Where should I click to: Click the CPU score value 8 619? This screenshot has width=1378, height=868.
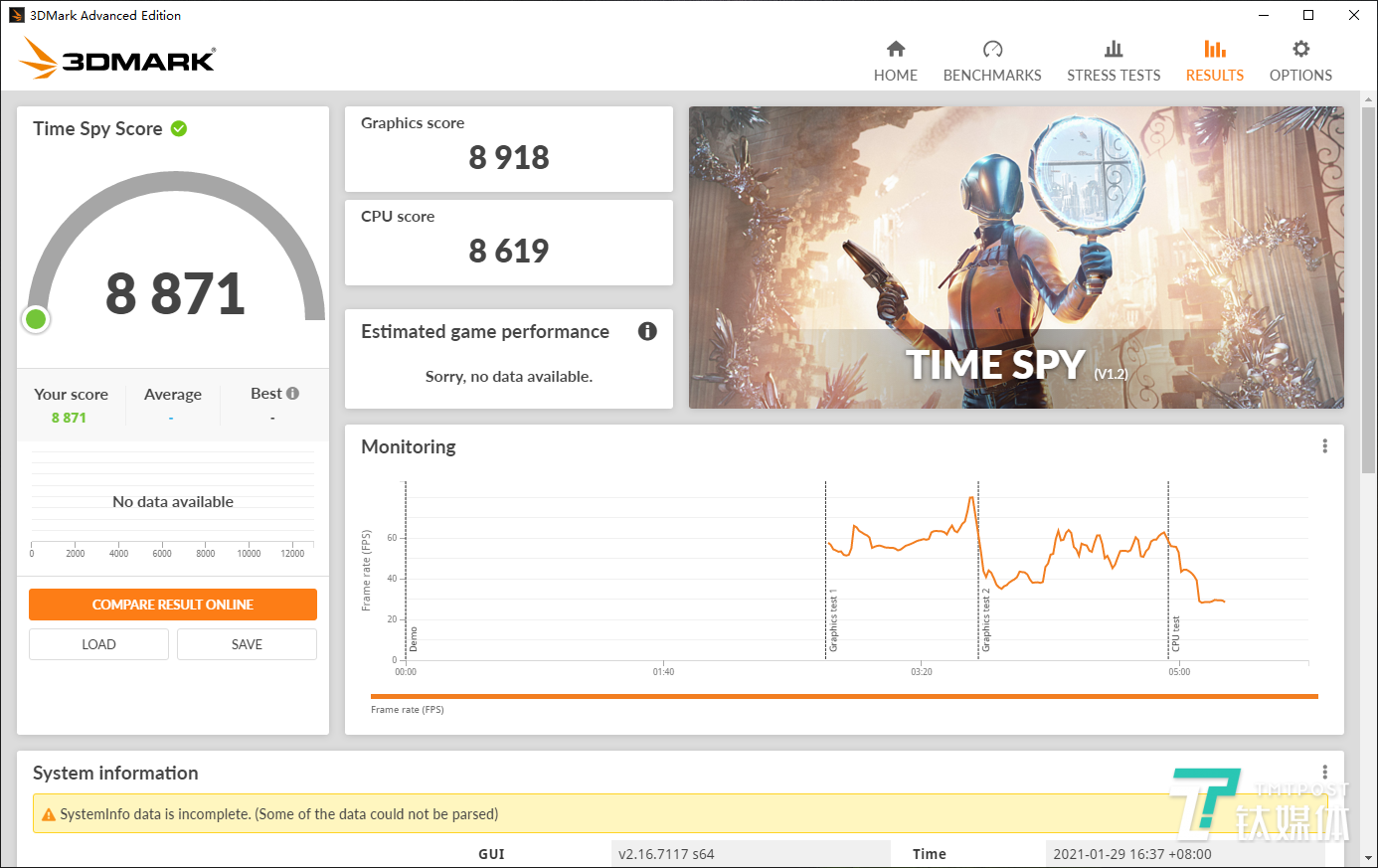point(509,251)
